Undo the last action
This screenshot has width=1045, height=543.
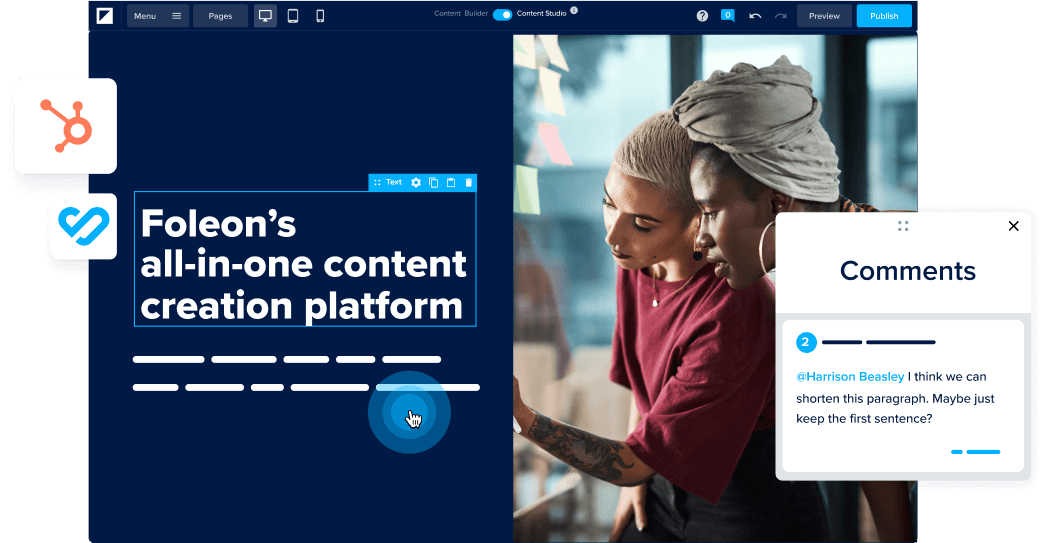[x=755, y=16]
